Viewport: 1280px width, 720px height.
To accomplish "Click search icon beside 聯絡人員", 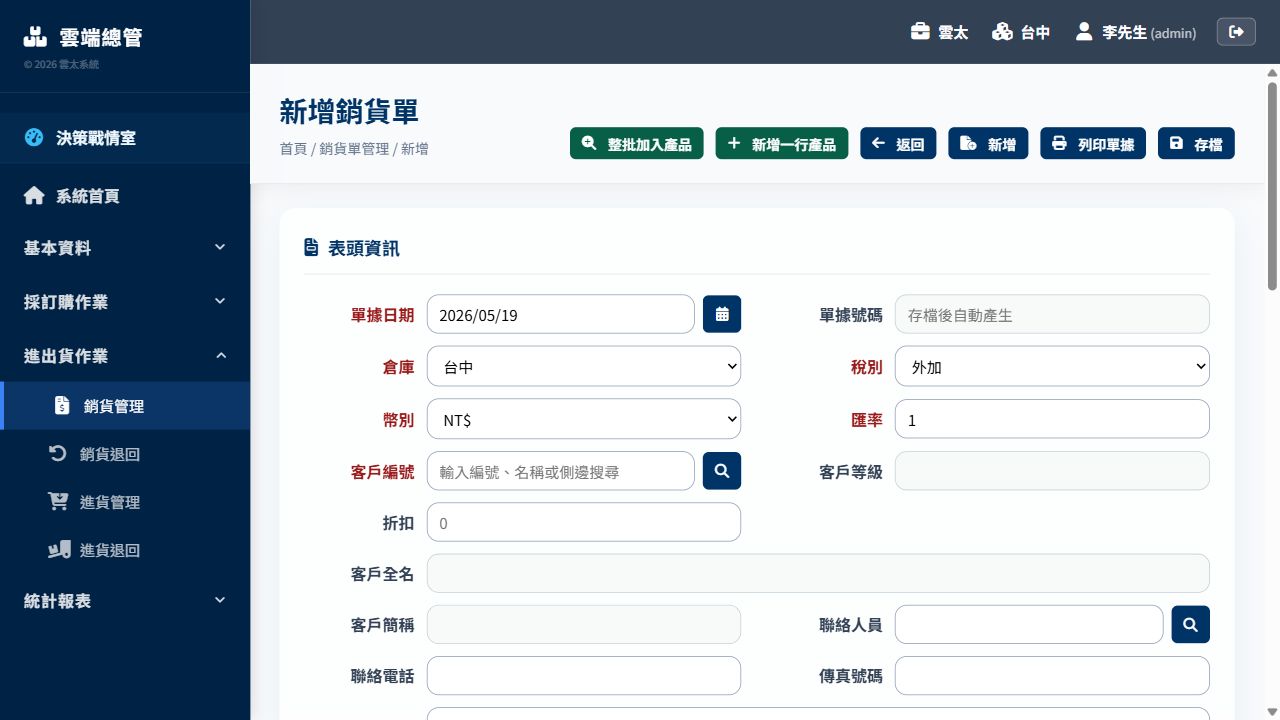I will [1190, 624].
